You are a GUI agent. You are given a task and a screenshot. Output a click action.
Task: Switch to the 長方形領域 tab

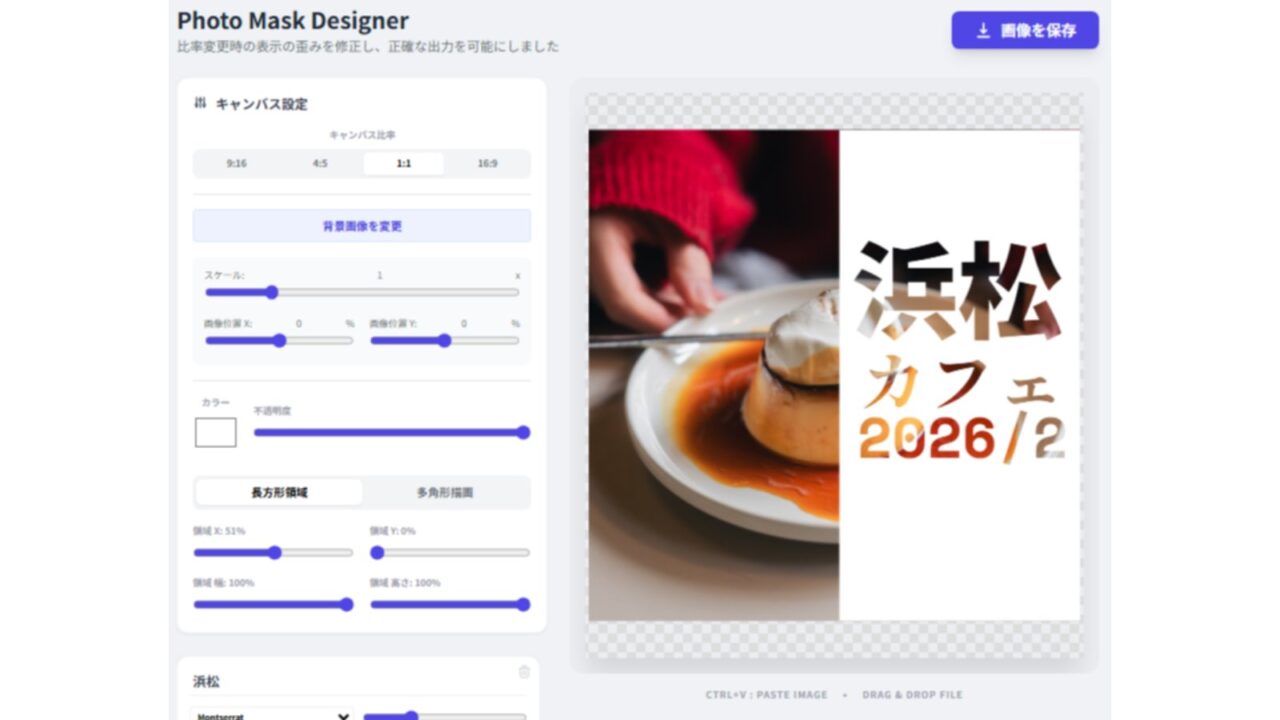pos(279,492)
